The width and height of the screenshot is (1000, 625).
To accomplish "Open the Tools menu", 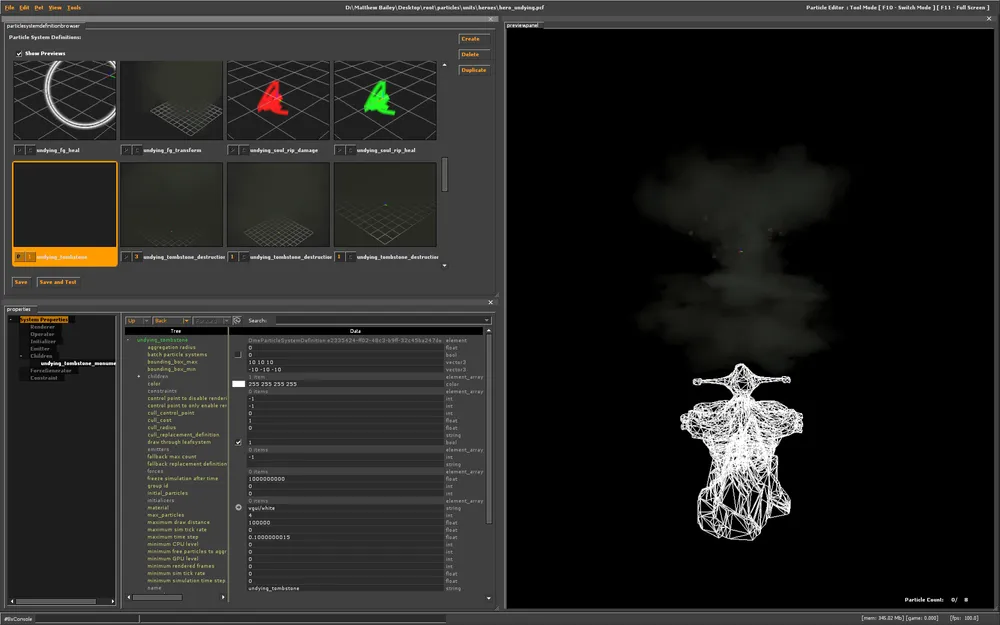I will click(74, 7).
